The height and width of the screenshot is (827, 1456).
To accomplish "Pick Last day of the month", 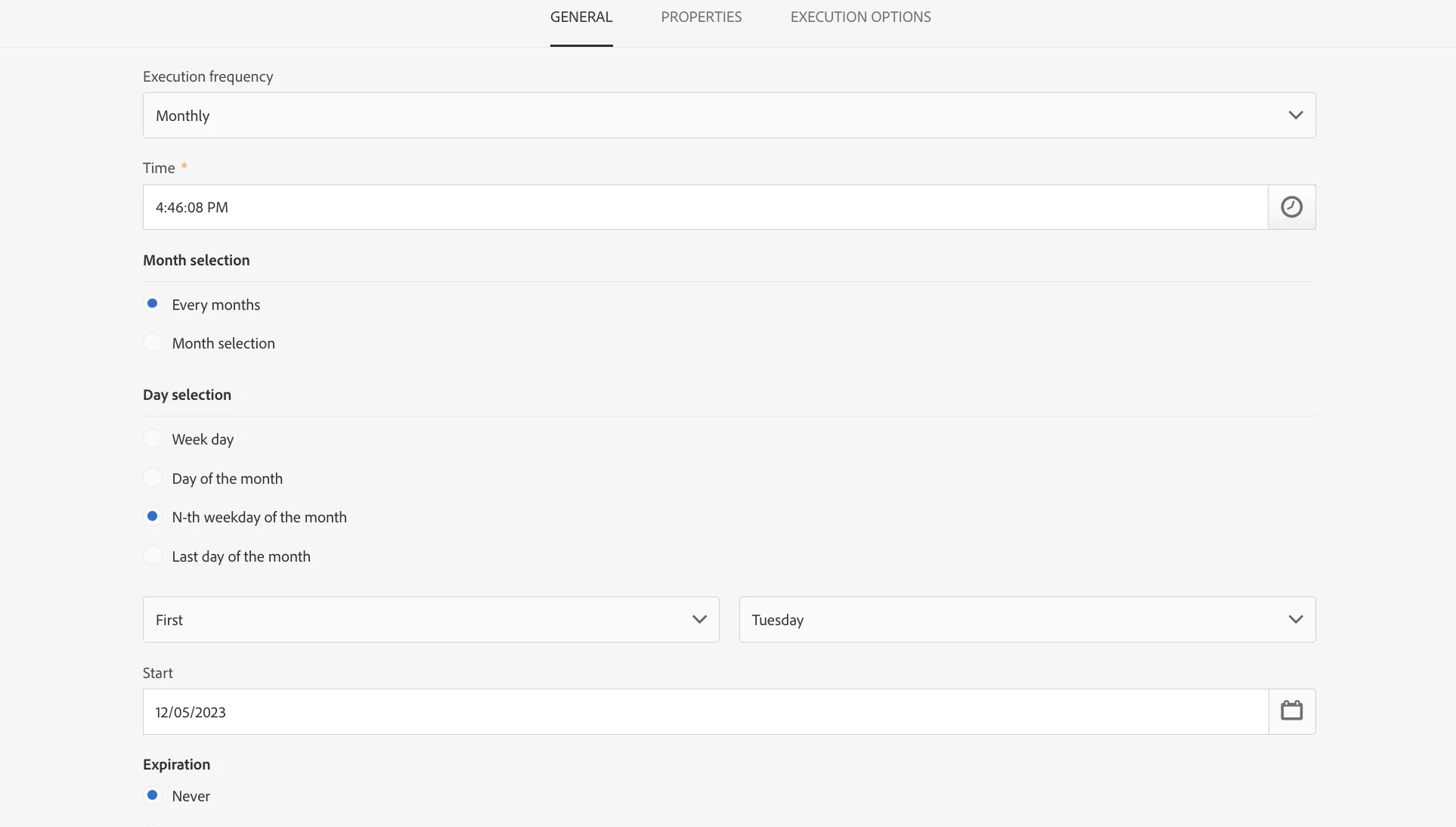I will tap(153, 556).
